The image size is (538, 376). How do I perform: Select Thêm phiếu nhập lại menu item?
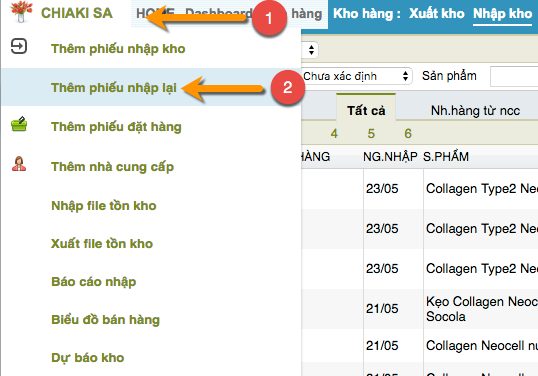click(114, 88)
